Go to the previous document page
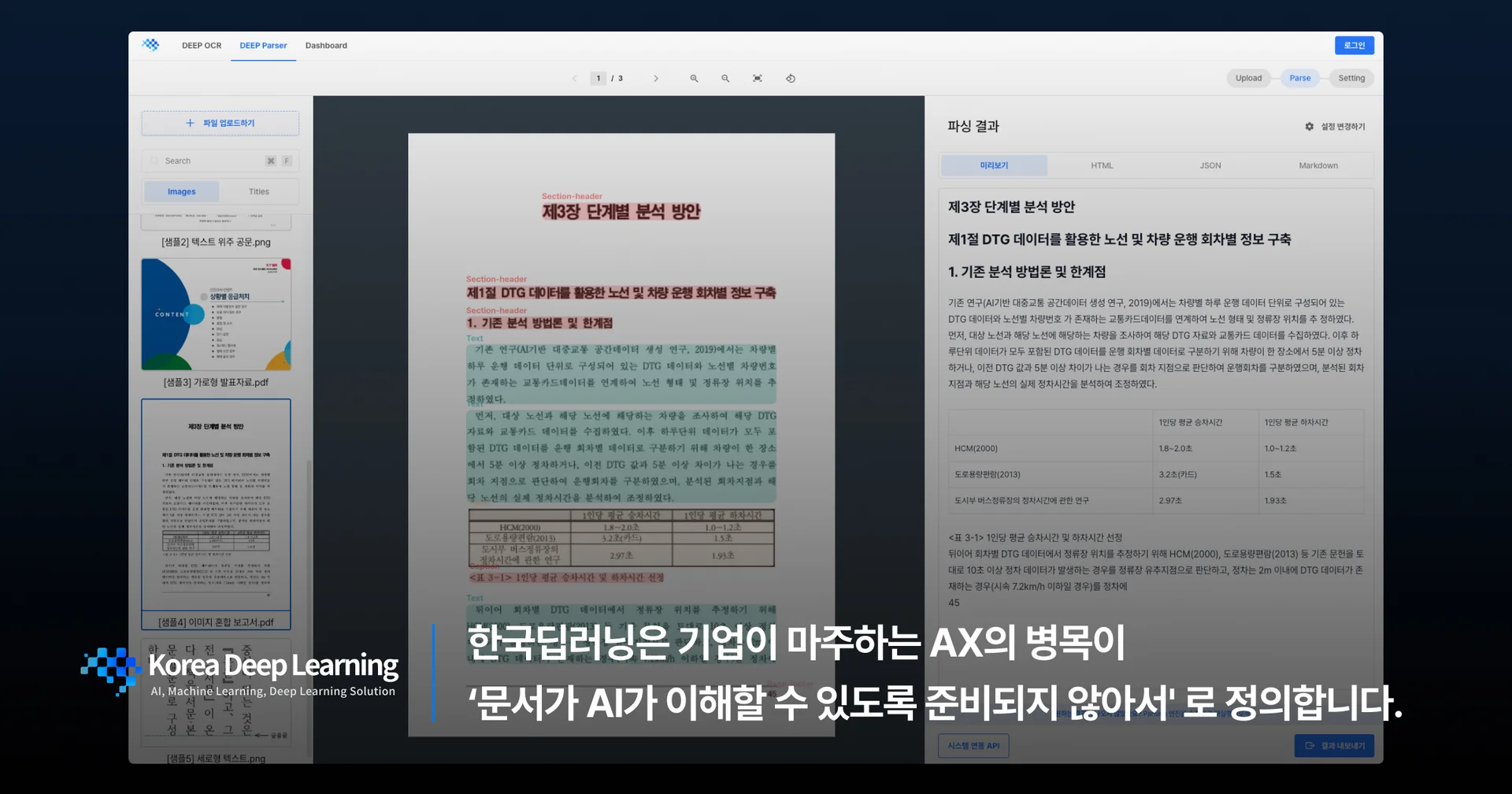Image resolution: width=1512 pixels, height=794 pixels. (575, 79)
